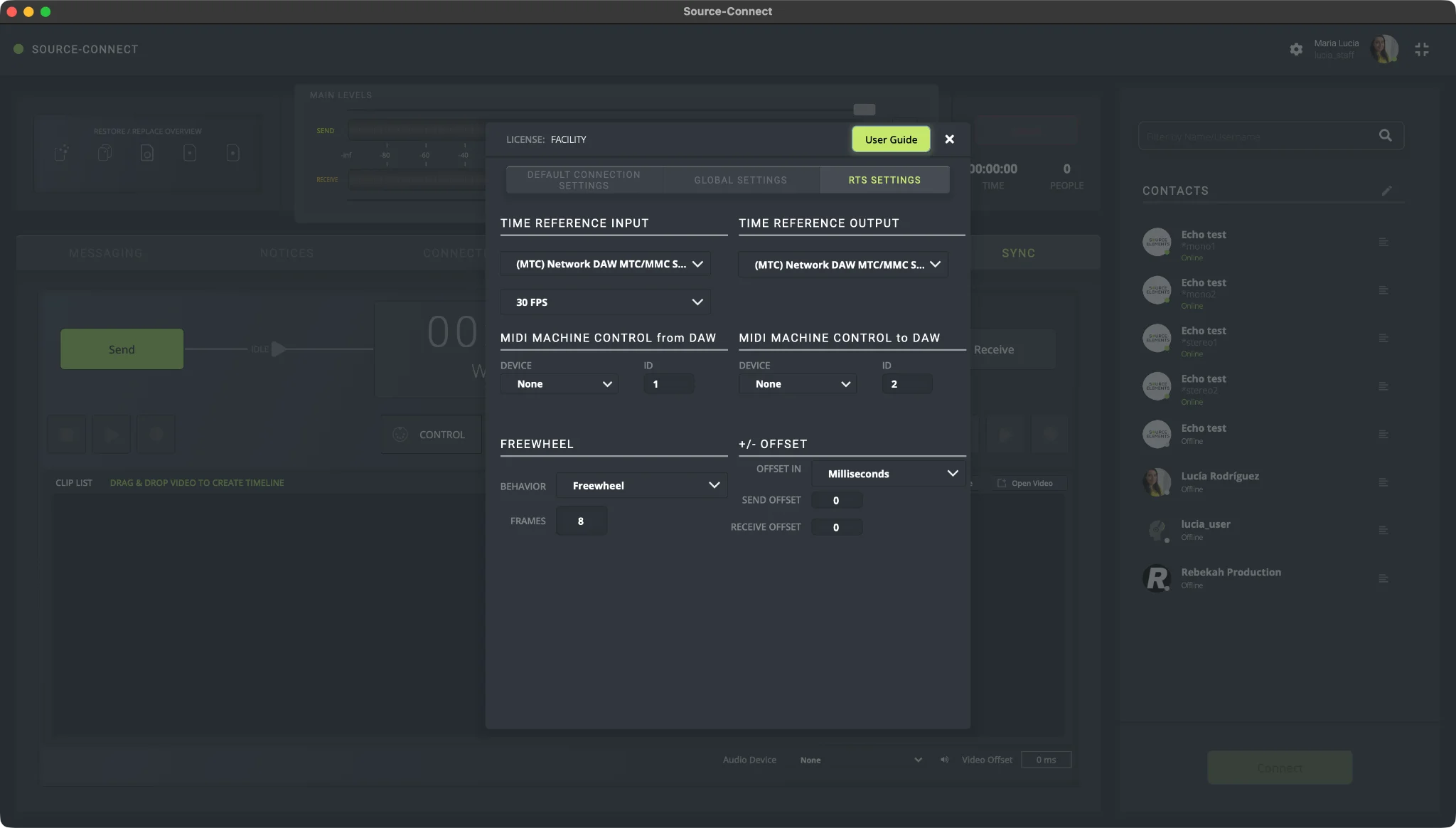
Task: Open Maria Lucia's profile avatar
Action: tap(1384, 49)
